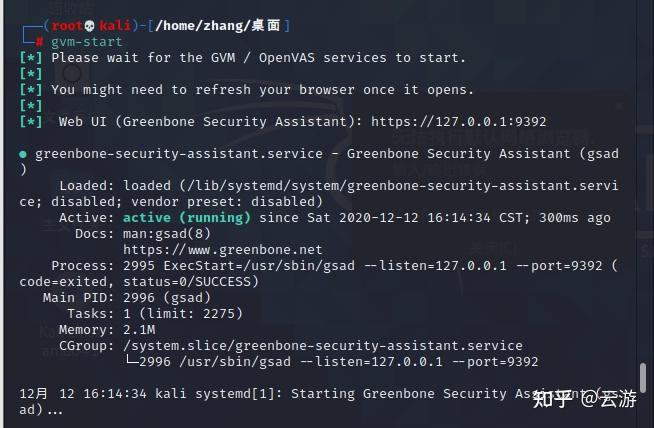
Task: Click the @云游 watermark username
Action: (x=617, y=399)
